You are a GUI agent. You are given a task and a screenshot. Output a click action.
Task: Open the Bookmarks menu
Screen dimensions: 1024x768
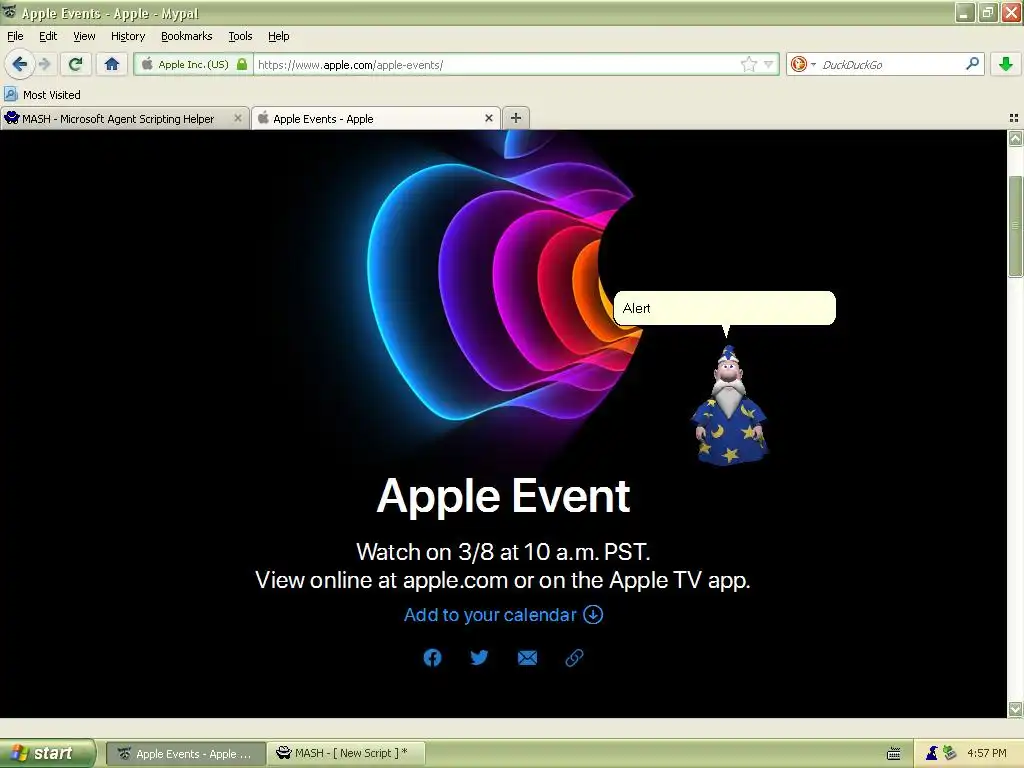coord(187,36)
